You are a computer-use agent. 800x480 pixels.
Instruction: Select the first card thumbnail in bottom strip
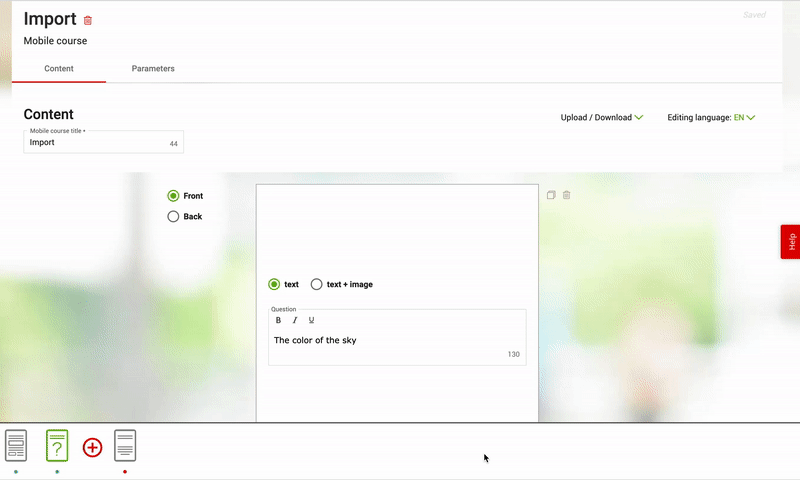tap(16, 445)
